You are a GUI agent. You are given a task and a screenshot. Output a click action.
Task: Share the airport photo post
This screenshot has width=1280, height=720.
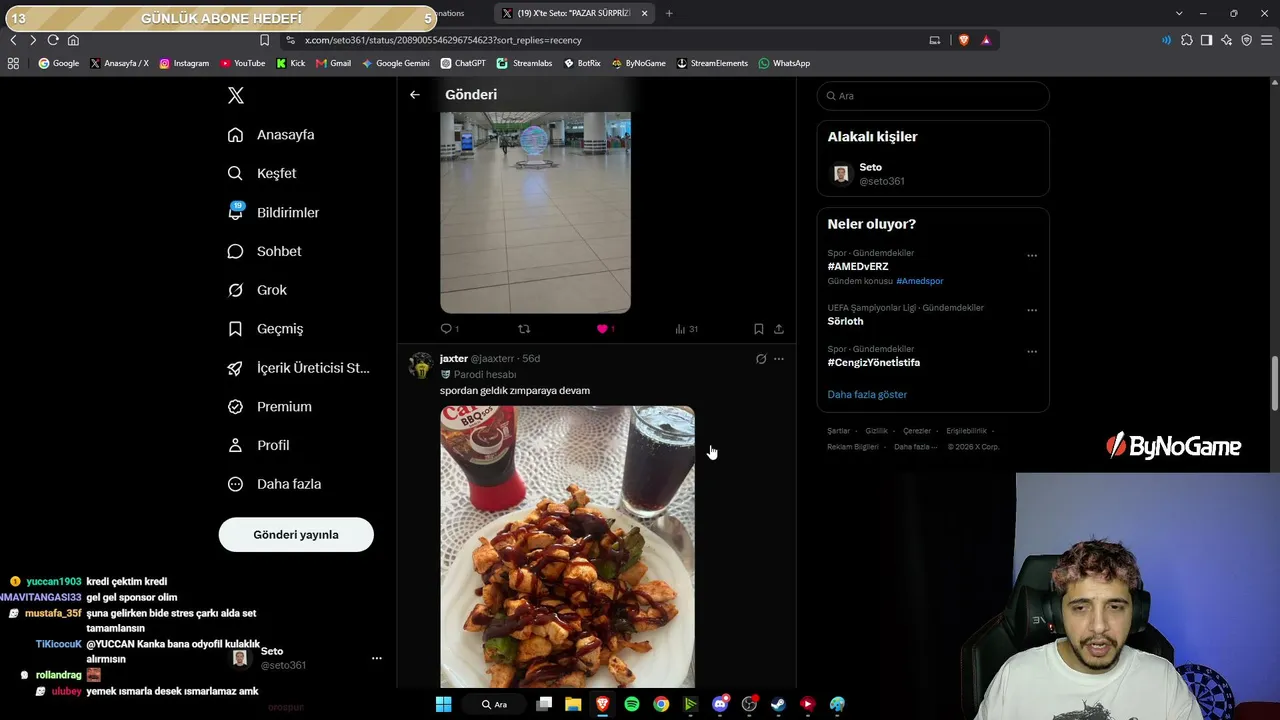tap(779, 329)
